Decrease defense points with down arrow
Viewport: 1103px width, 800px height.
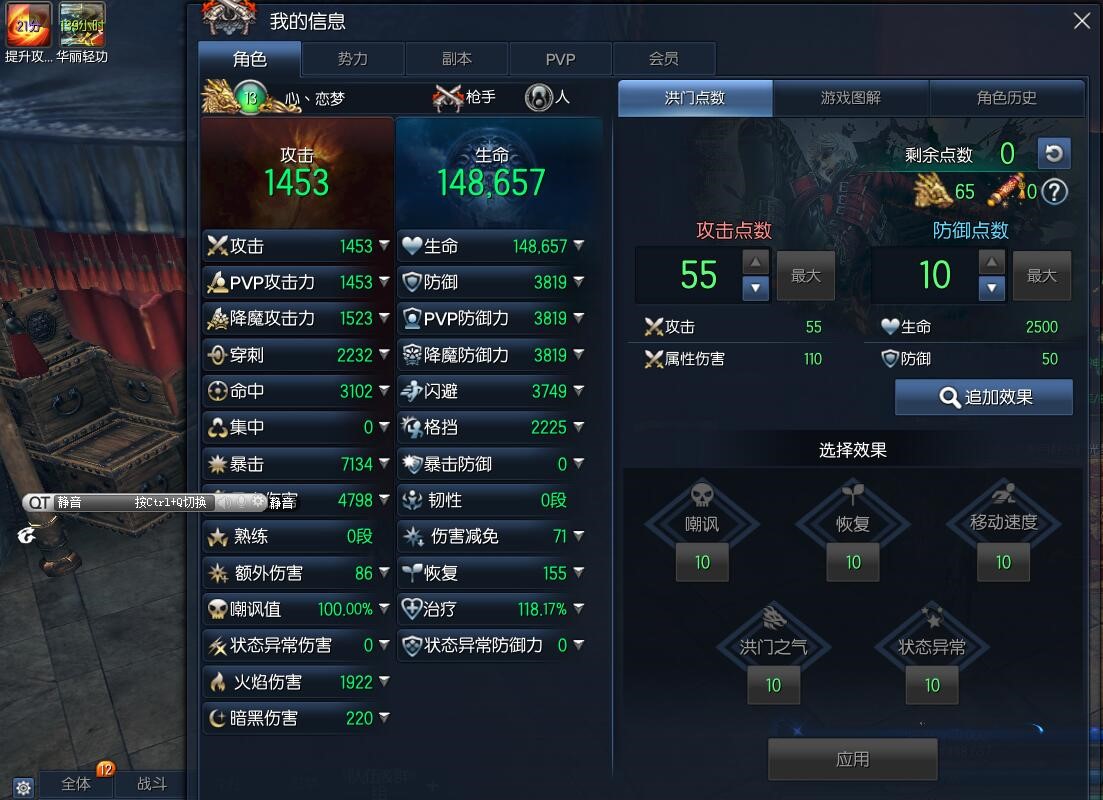[991, 288]
